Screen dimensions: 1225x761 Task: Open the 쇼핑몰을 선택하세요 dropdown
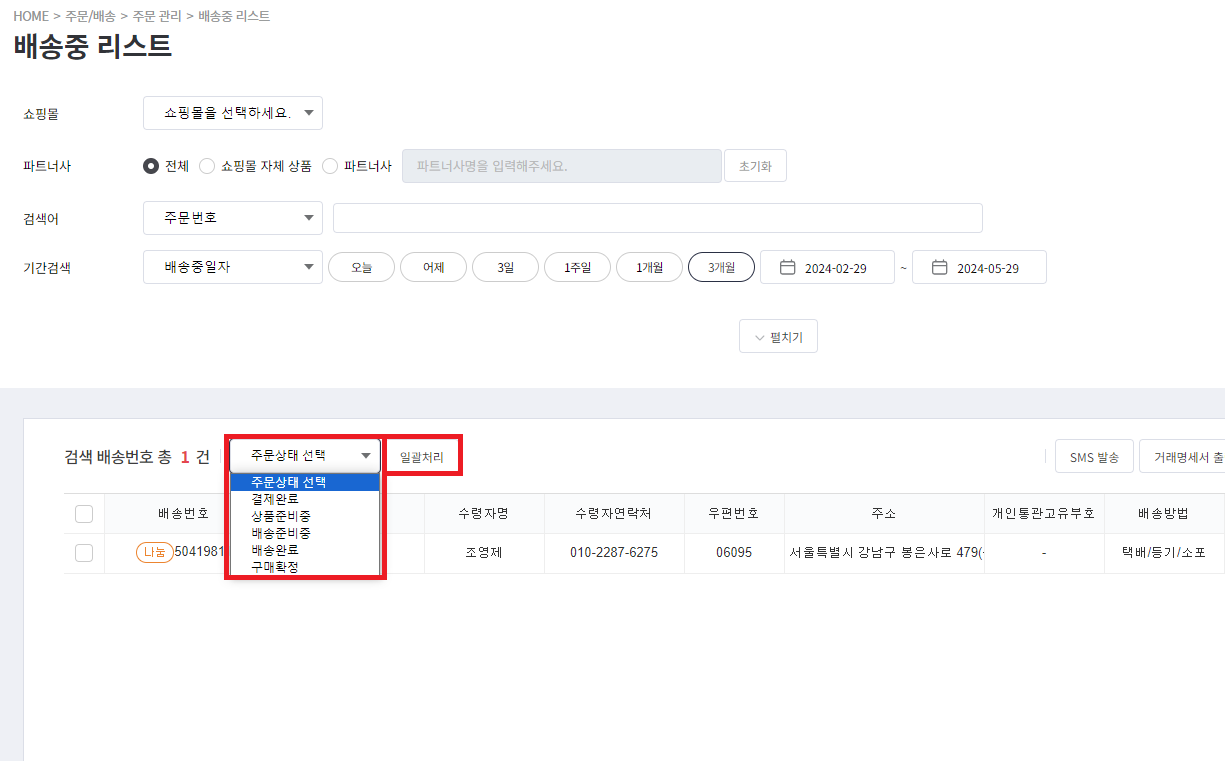point(233,114)
